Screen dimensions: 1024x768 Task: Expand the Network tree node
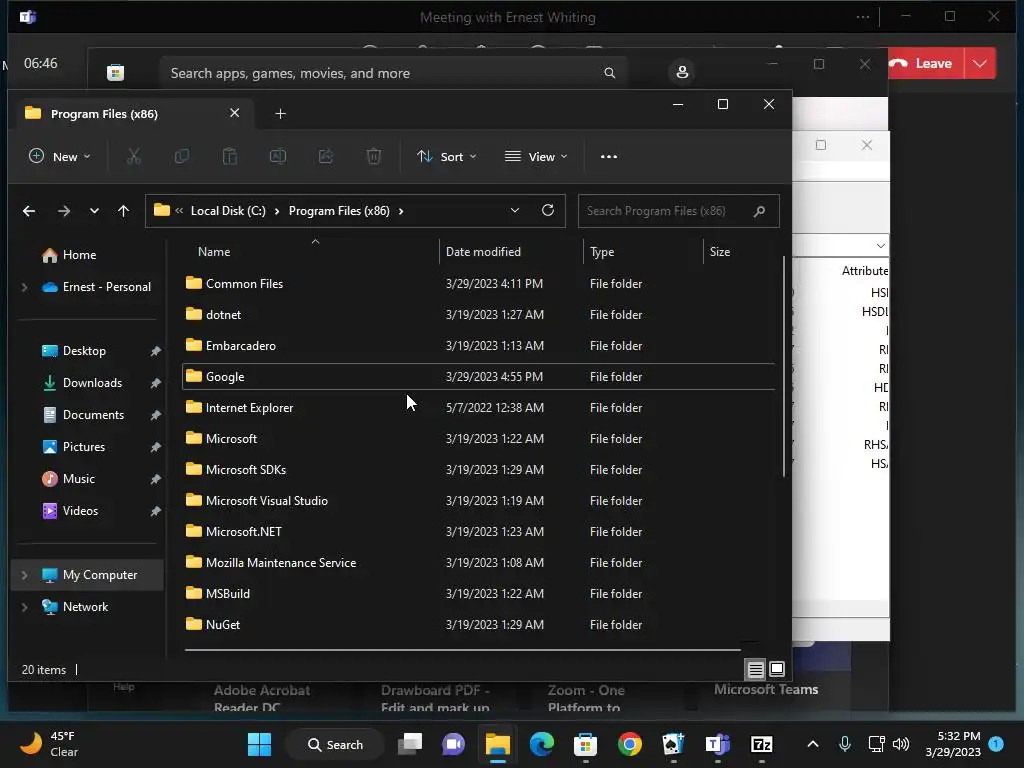pos(24,607)
